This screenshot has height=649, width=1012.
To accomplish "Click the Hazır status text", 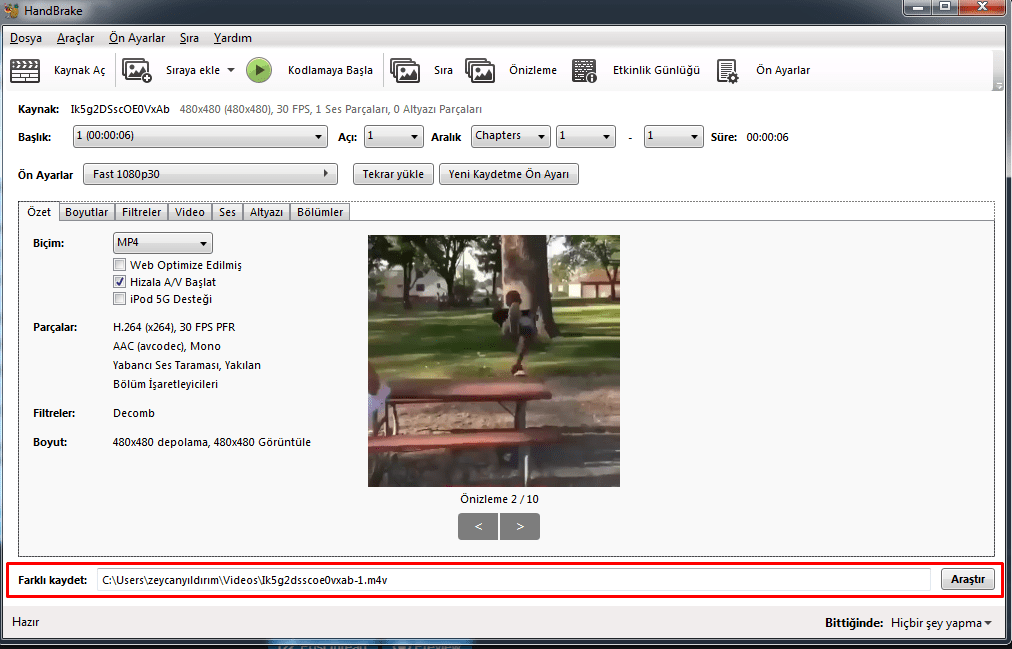I will tap(26, 623).
